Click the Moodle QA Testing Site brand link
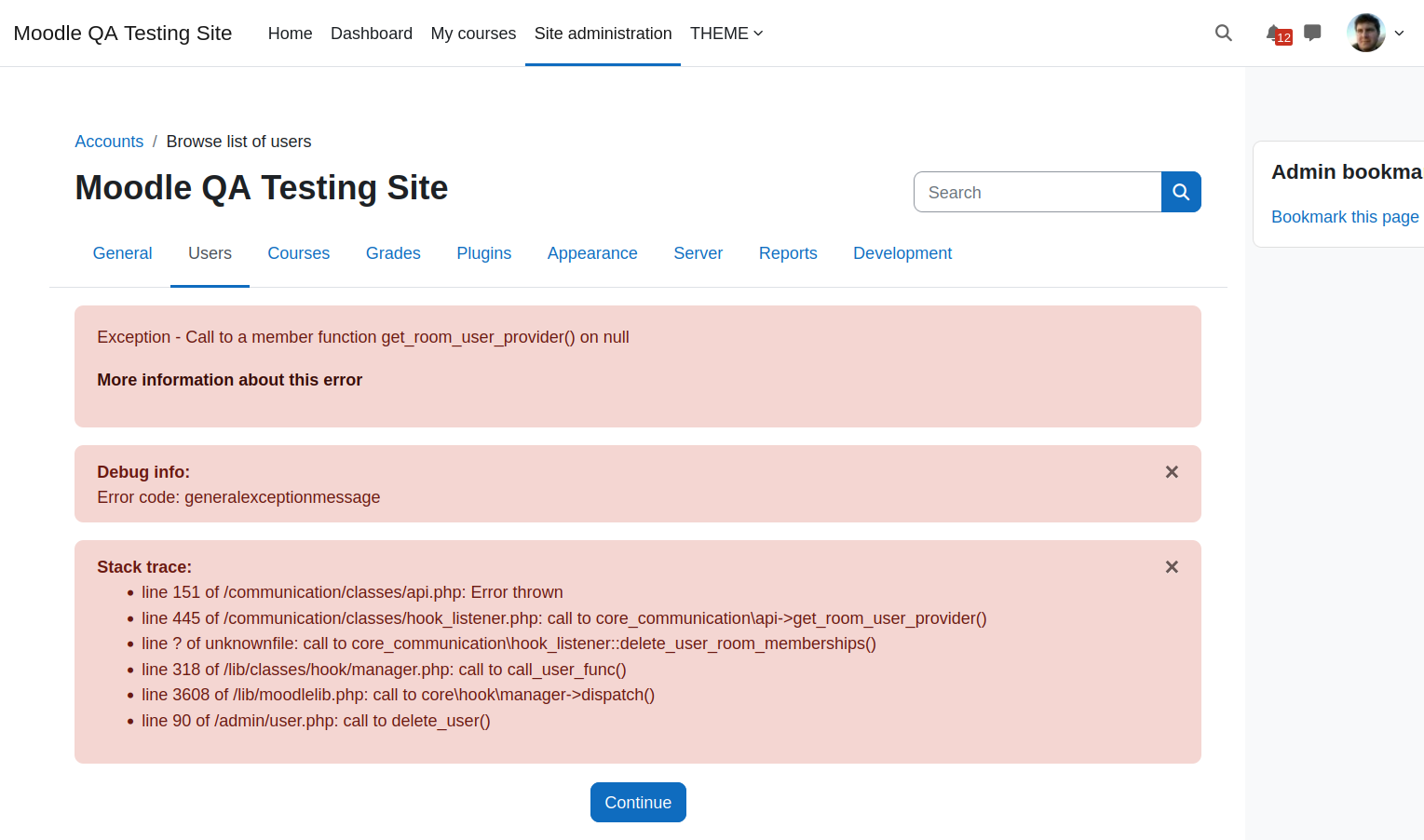The height and width of the screenshot is (840, 1424). (123, 34)
